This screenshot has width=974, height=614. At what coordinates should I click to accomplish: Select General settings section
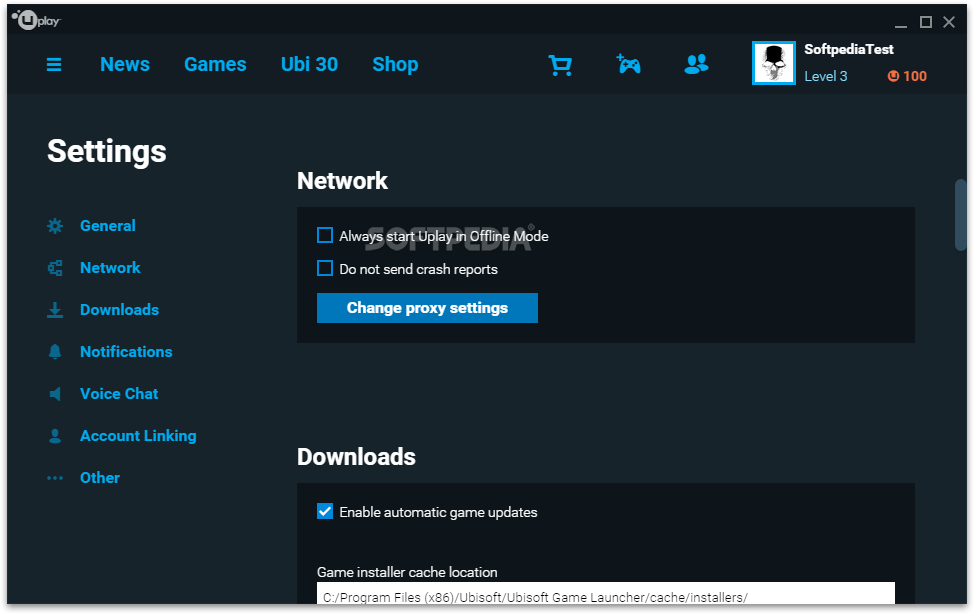pos(107,226)
